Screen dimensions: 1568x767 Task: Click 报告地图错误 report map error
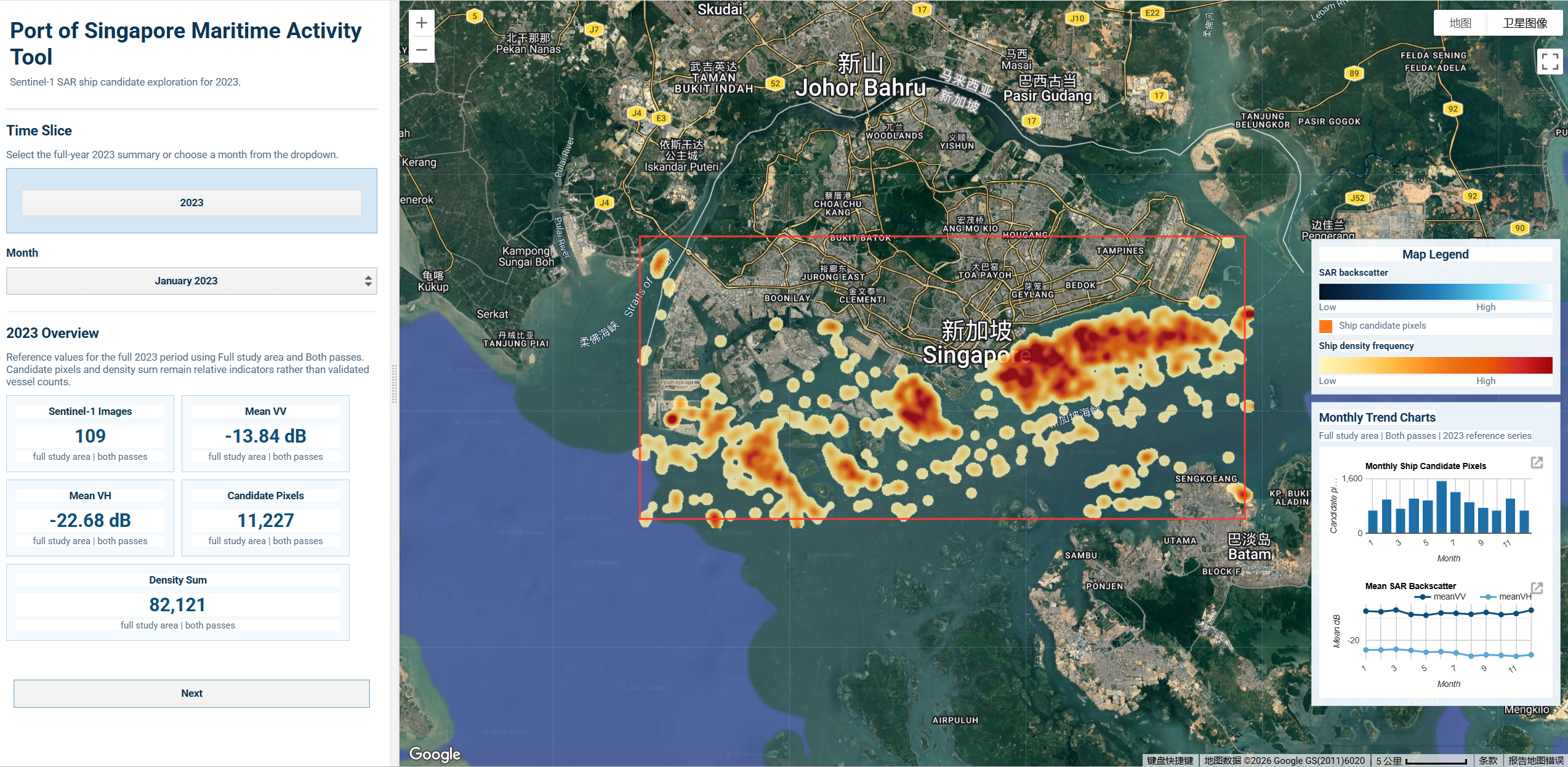pyautogui.click(x=1536, y=761)
